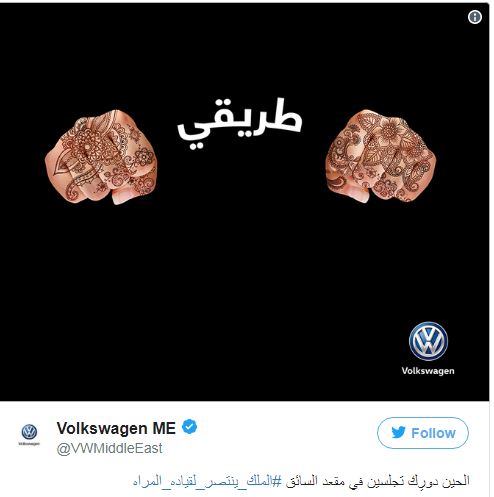Click the flower pattern on the right fist
This screenshot has width=494, height=497.
tap(390, 129)
